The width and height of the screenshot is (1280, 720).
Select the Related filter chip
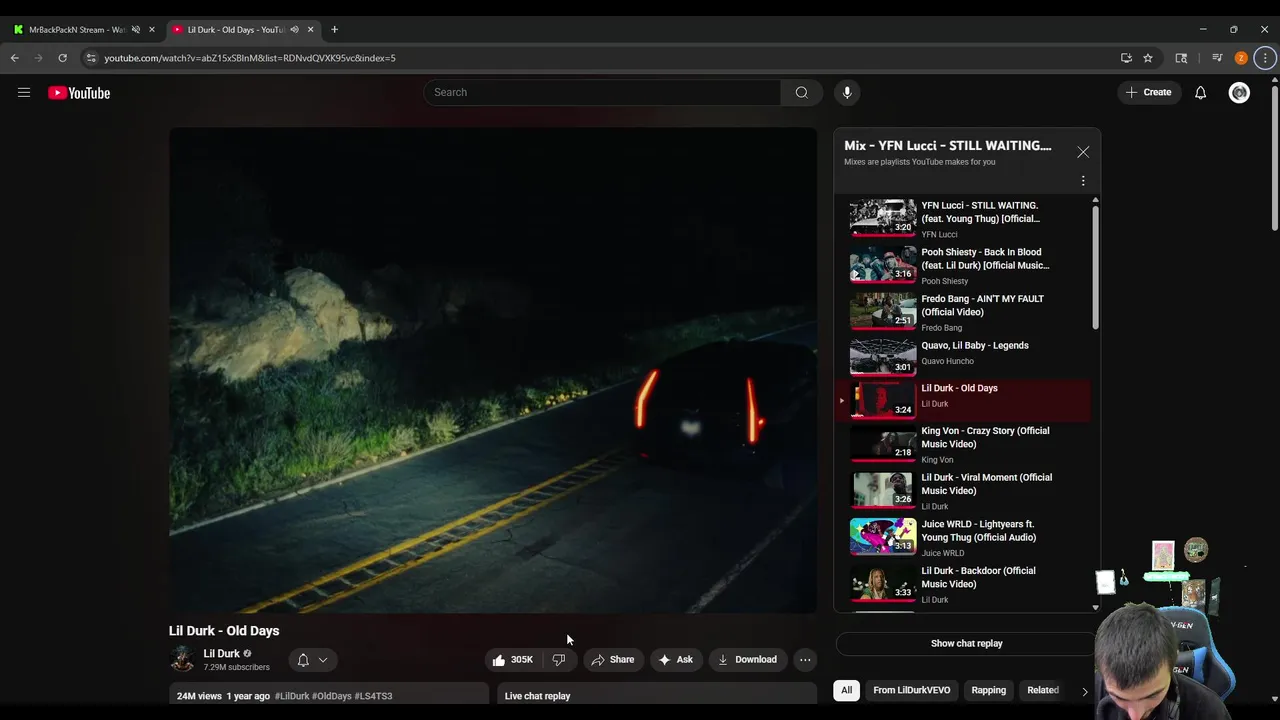[x=1042, y=690]
